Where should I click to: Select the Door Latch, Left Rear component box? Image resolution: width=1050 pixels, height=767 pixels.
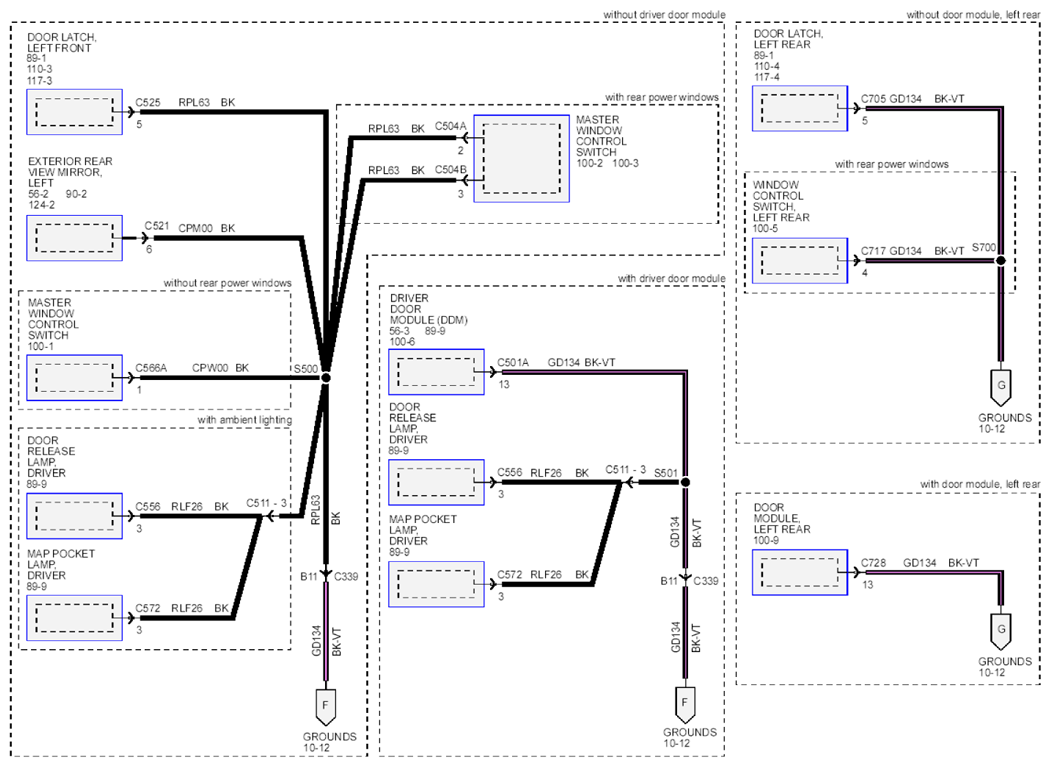pos(800,108)
